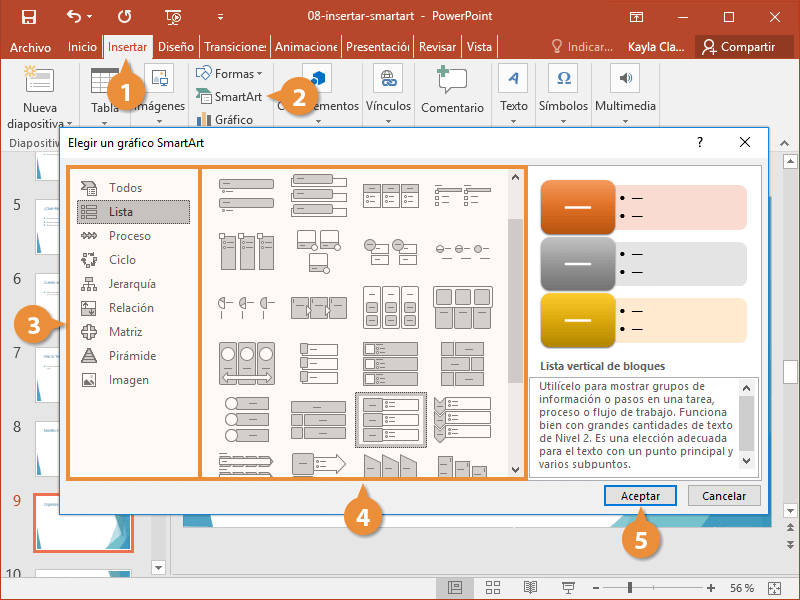Click the zoom slider handle

pos(631,587)
